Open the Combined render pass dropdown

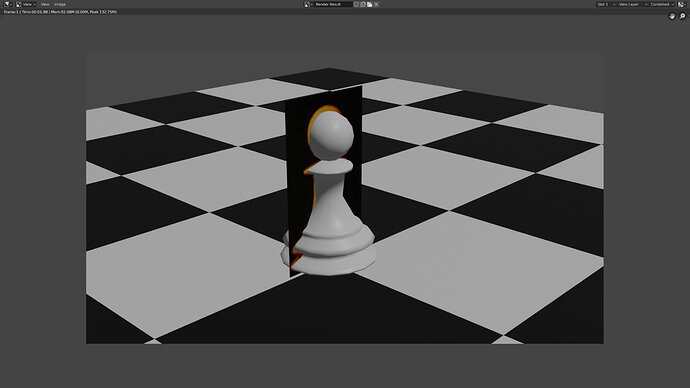point(662,4)
